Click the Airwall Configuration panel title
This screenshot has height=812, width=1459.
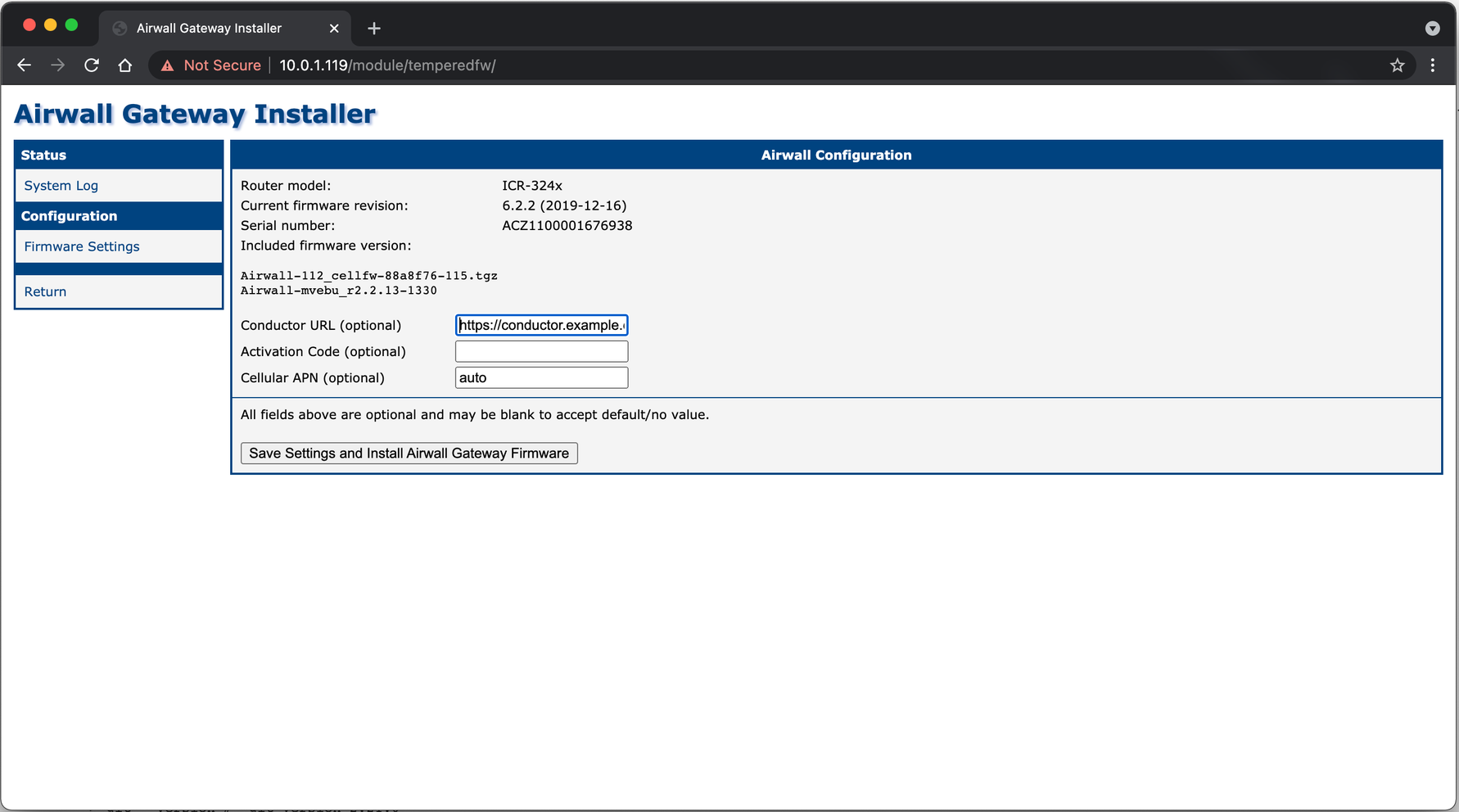836,155
